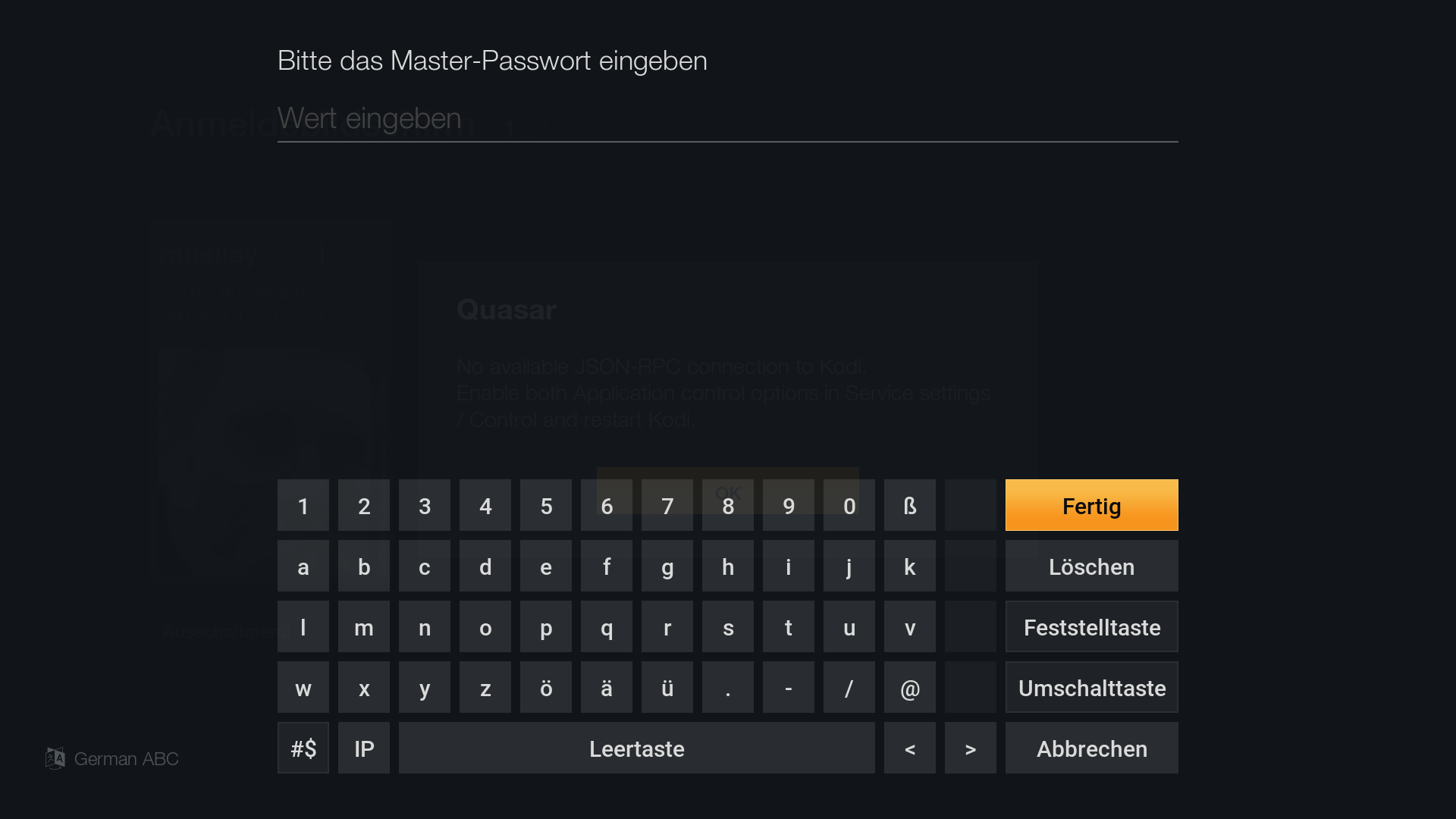
Task: Click the German ABC keyboard layout indicator
Action: point(112,758)
